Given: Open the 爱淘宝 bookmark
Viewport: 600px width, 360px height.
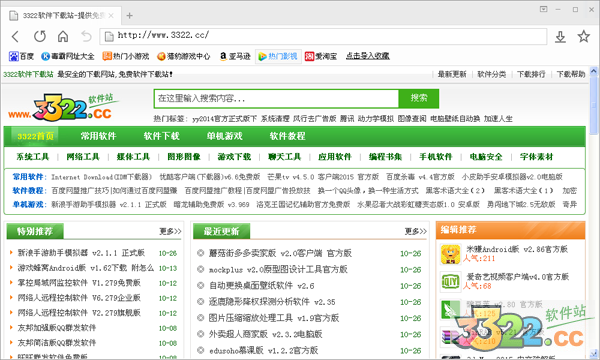Looking at the screenshot, I should 321,56.
